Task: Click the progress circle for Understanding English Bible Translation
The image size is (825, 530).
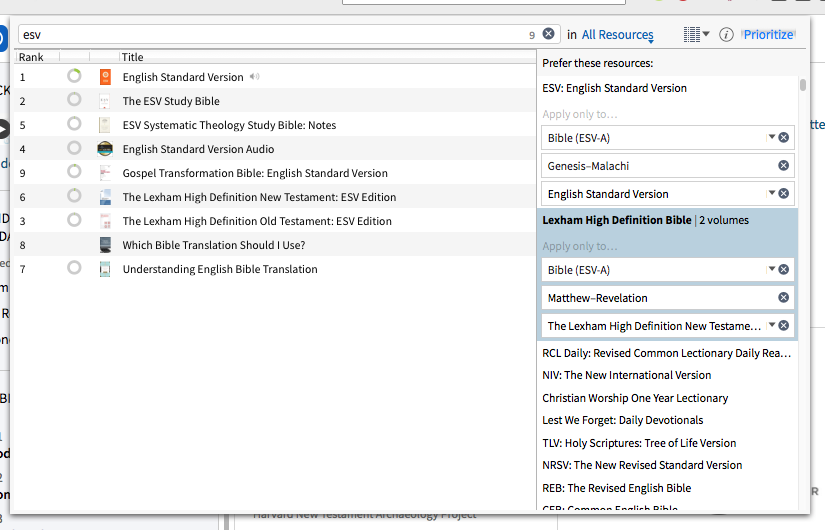Action: 74,268
